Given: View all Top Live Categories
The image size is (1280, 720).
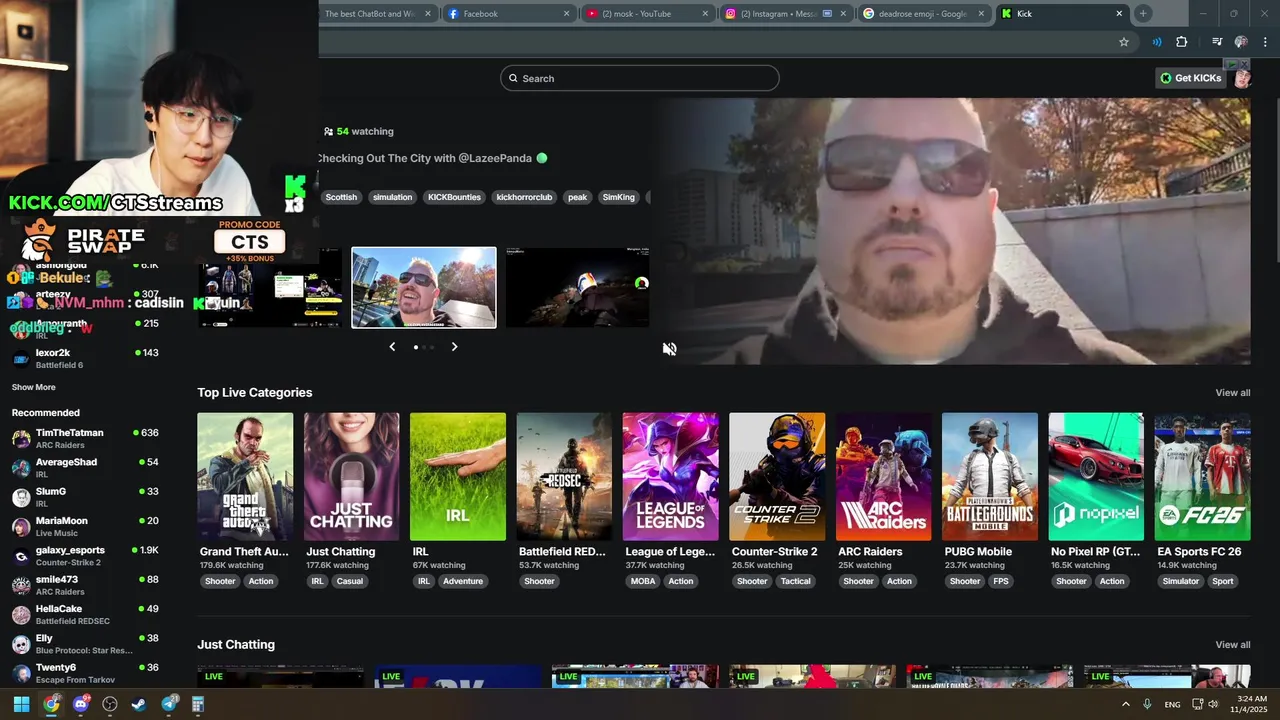Looking at the screenshot, I should tap(1232, 393).
